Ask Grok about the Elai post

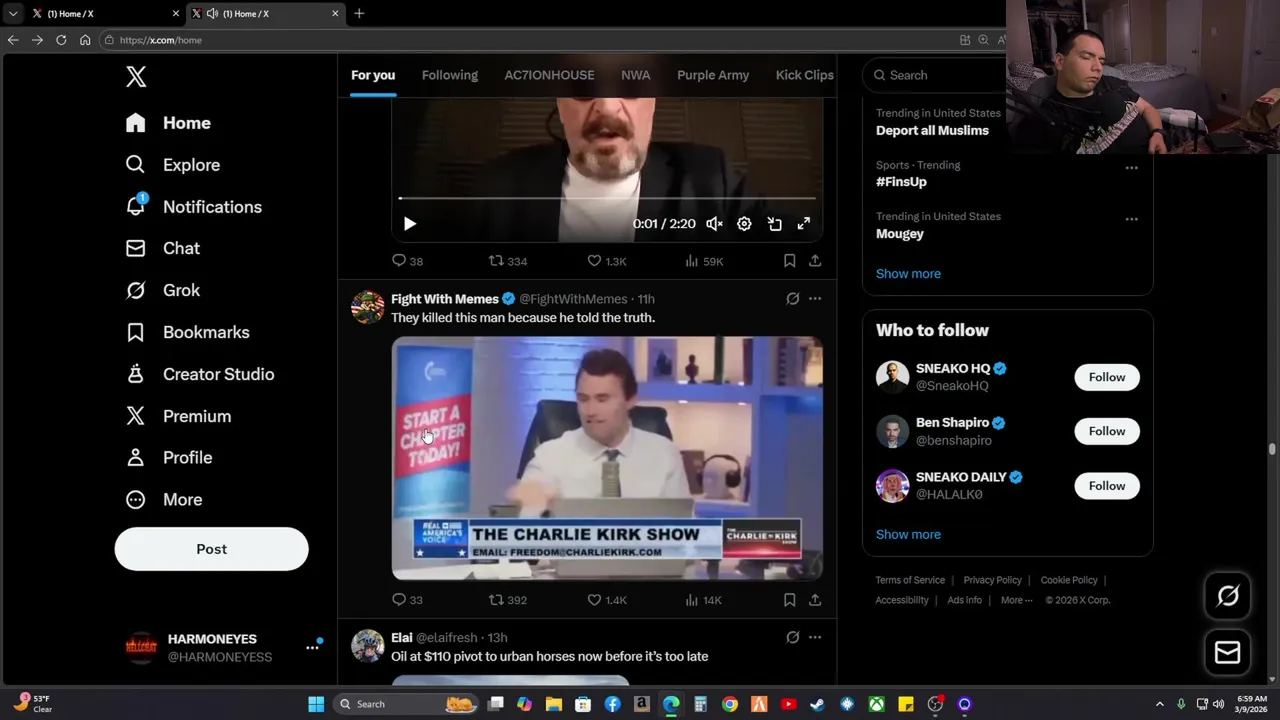792,637
